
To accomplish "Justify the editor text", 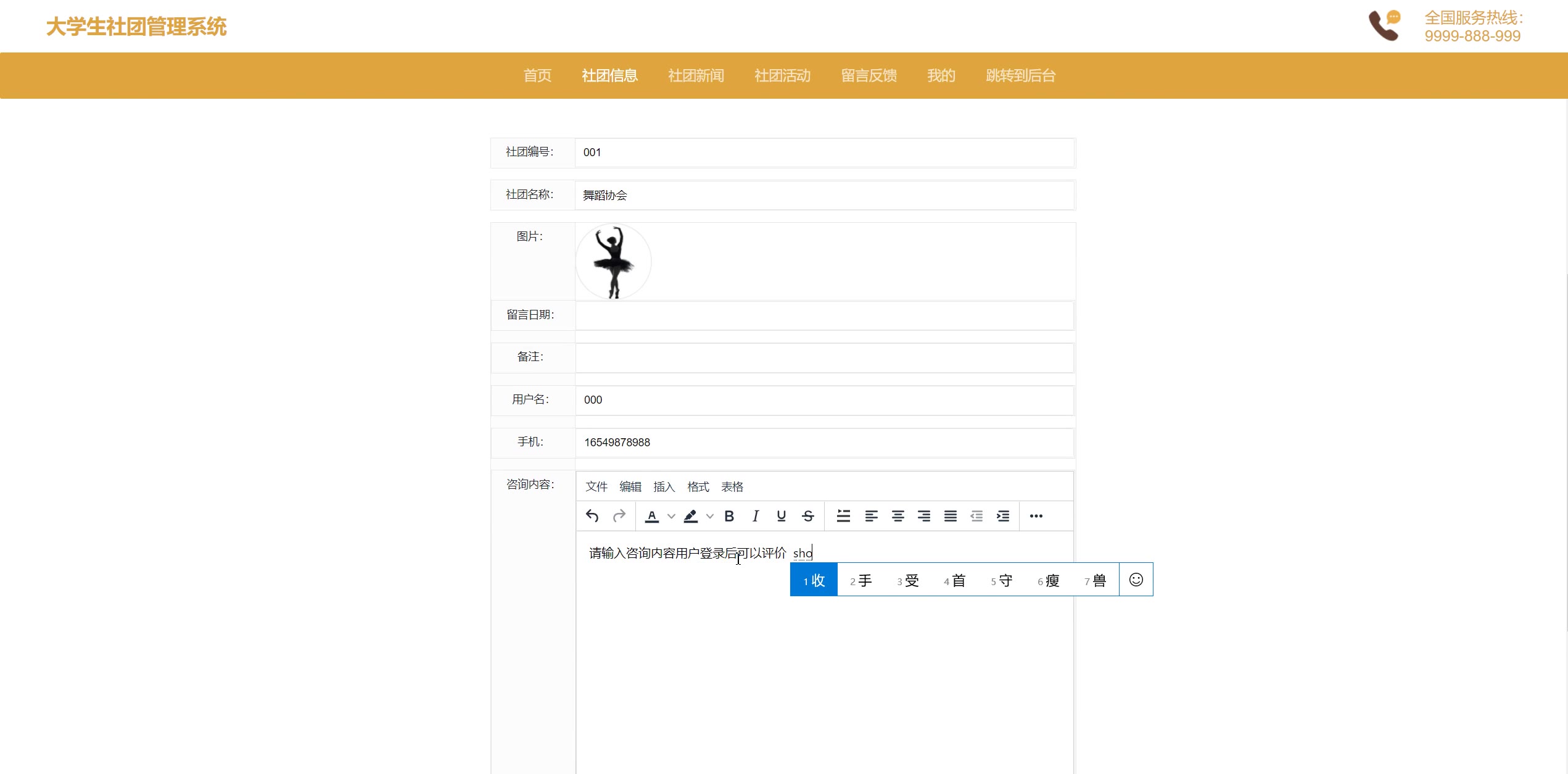I will tap(951, 516).
